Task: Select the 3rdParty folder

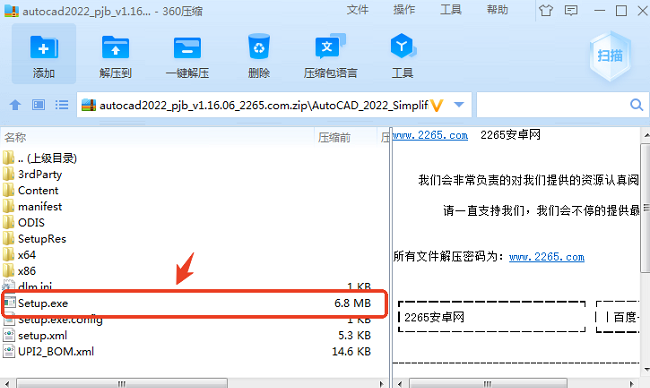Action: 195,174
